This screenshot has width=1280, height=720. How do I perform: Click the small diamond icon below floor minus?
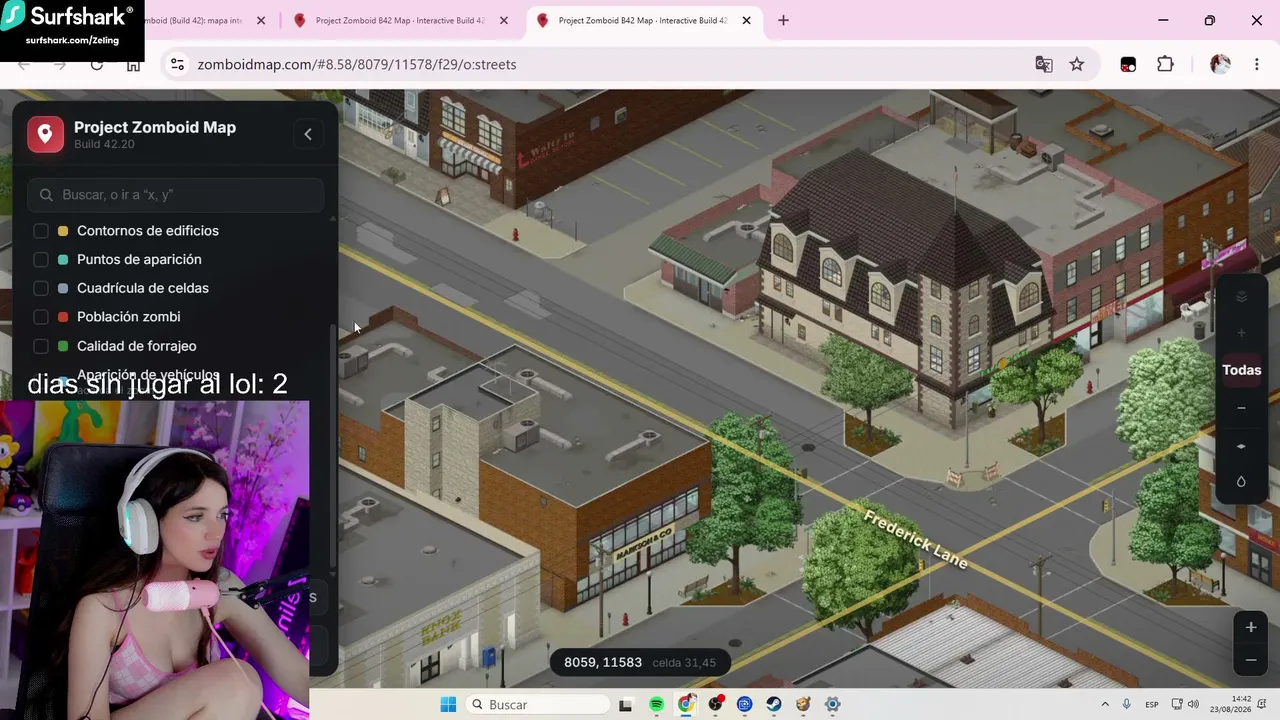(x=1241, y=446)
